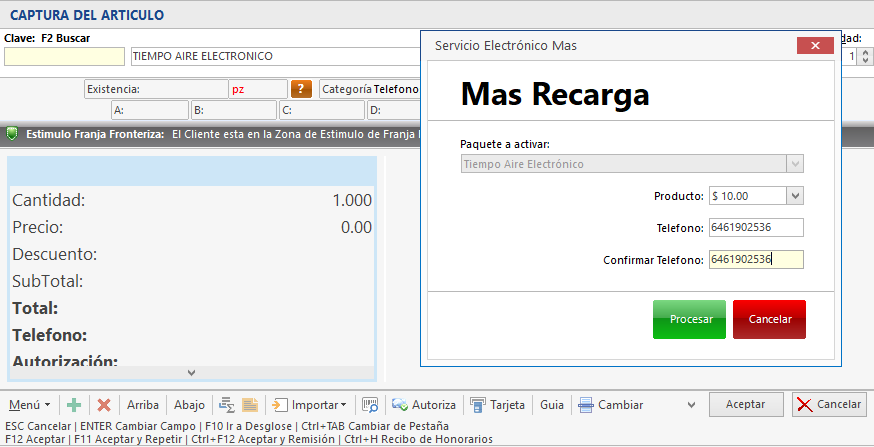The image size is (874, 447).
Task: Click the bottom Cancelar button with red X
Action: 829,405
